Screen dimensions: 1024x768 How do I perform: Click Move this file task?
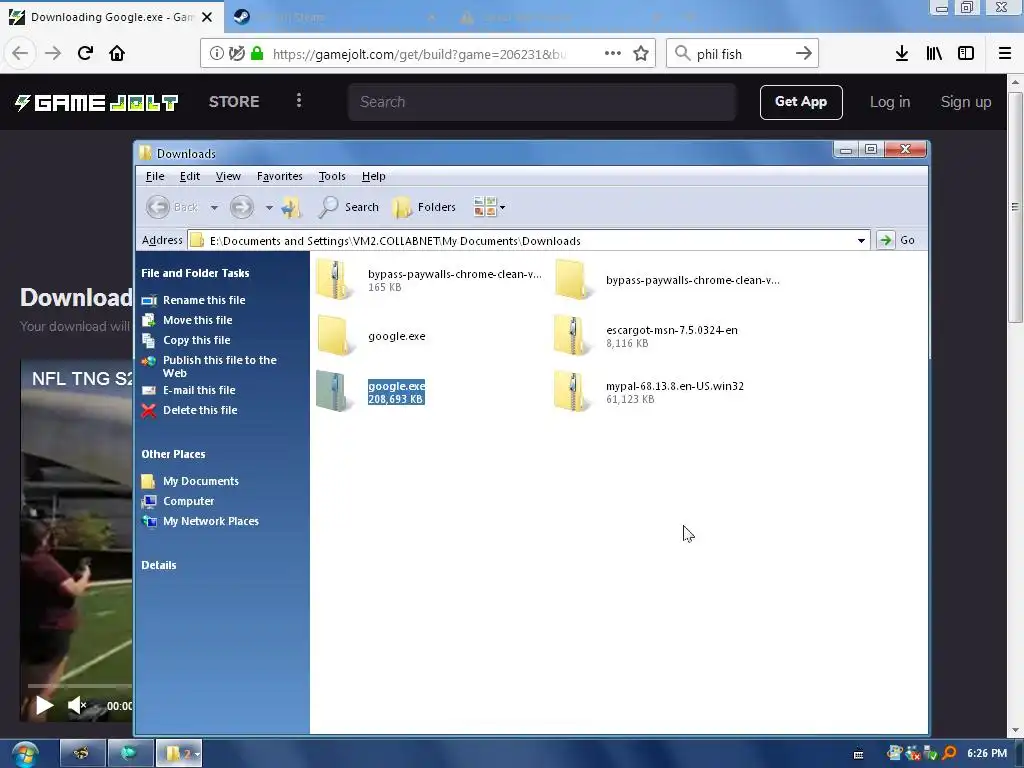pyautogui.click(x=197, y=320)
